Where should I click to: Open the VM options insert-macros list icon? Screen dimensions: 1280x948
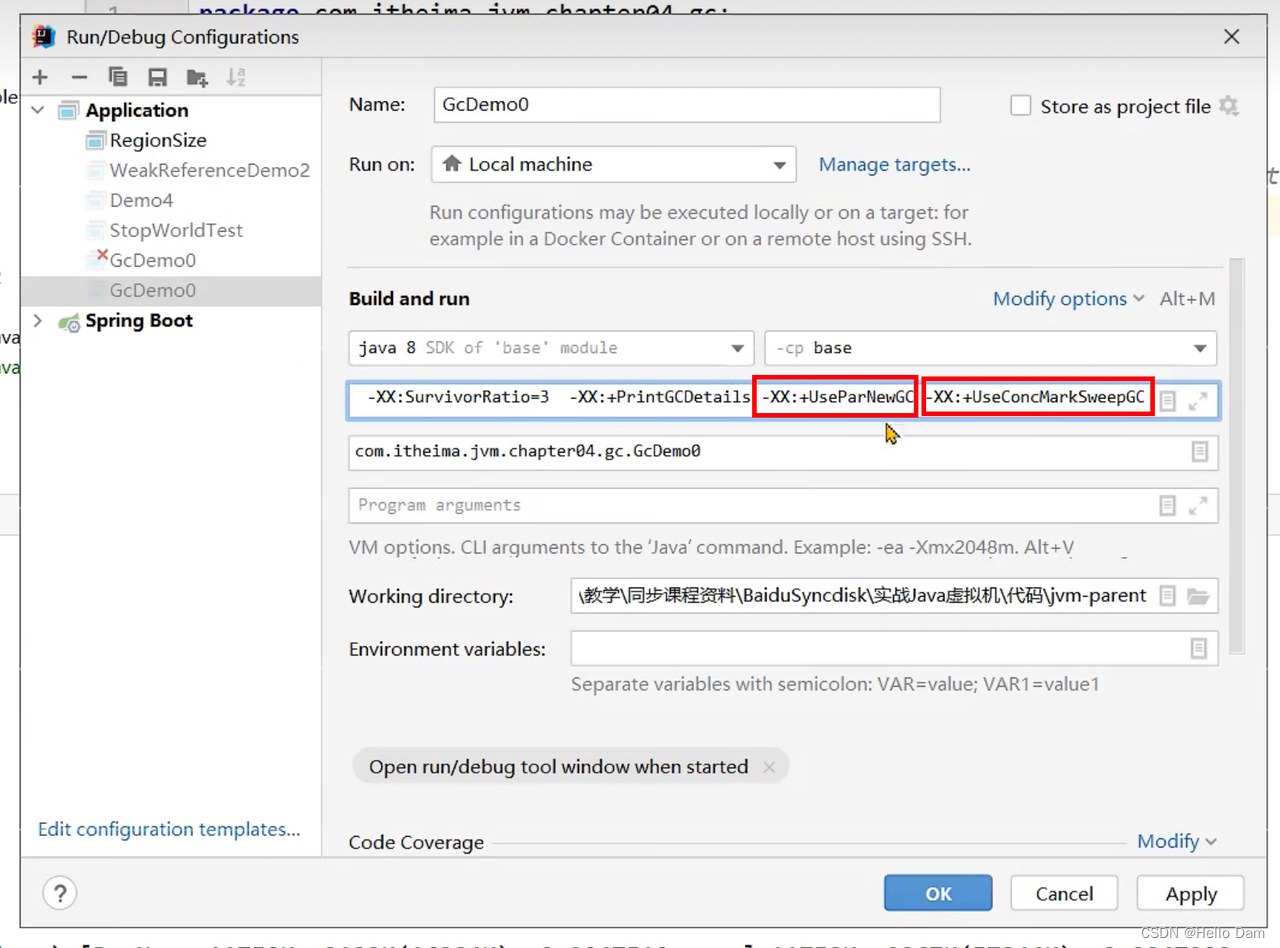(x=1167, y=400)
